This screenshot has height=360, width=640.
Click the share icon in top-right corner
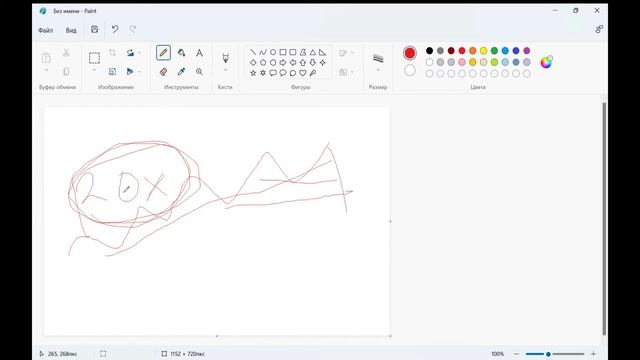click(599, 29)
